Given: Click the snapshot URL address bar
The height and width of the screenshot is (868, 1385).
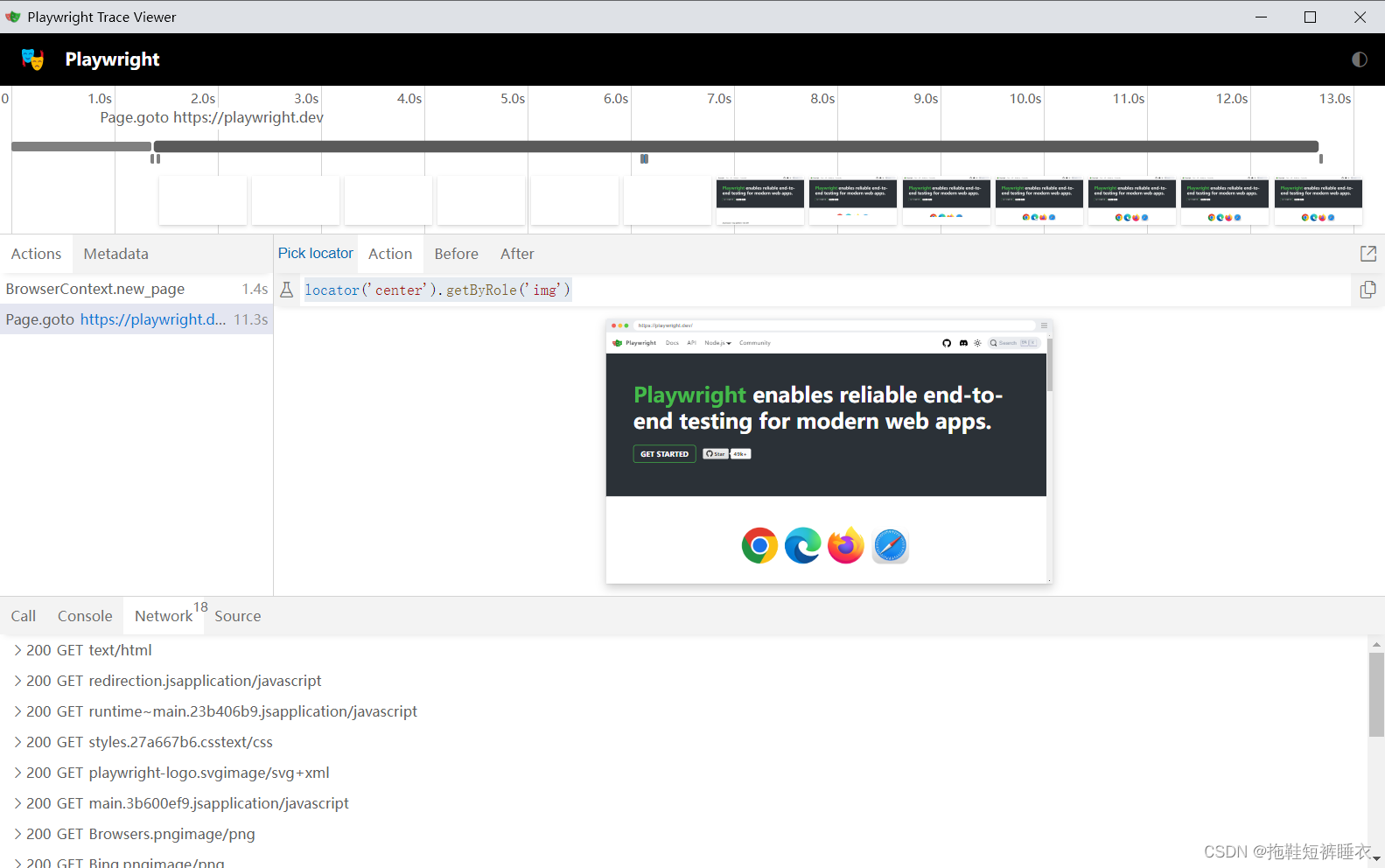Looking at the screenshot, I should [x=835, y=325].
